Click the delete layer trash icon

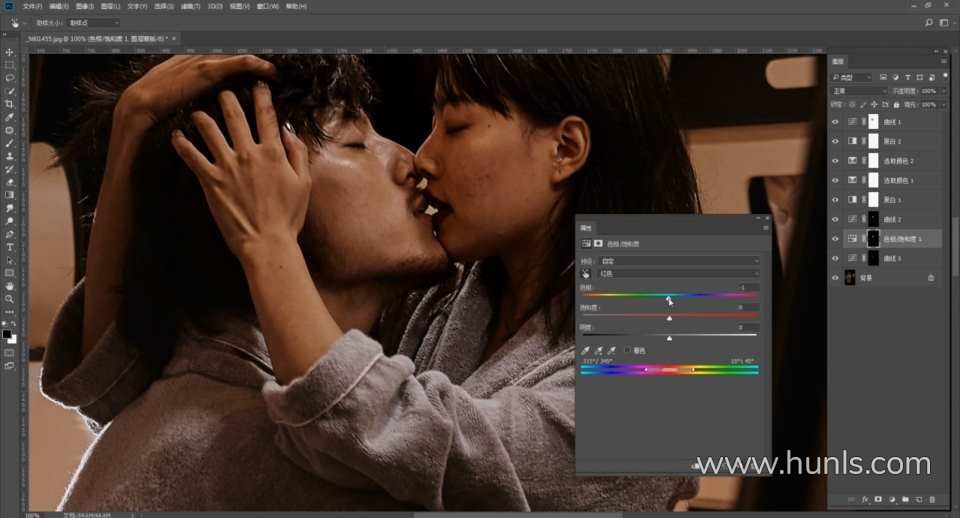pos(932,498)
